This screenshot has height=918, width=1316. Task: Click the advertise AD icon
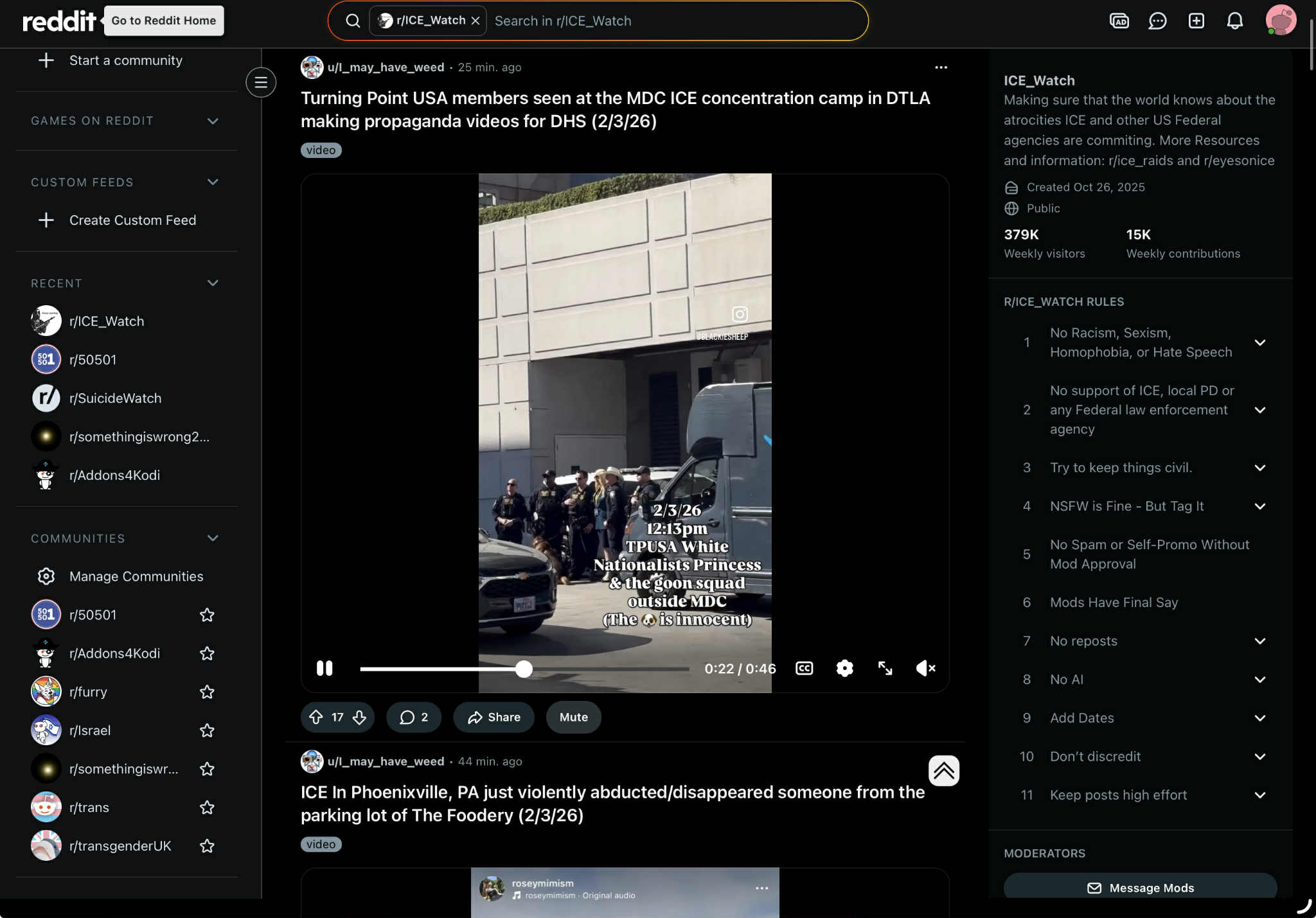1119,21
